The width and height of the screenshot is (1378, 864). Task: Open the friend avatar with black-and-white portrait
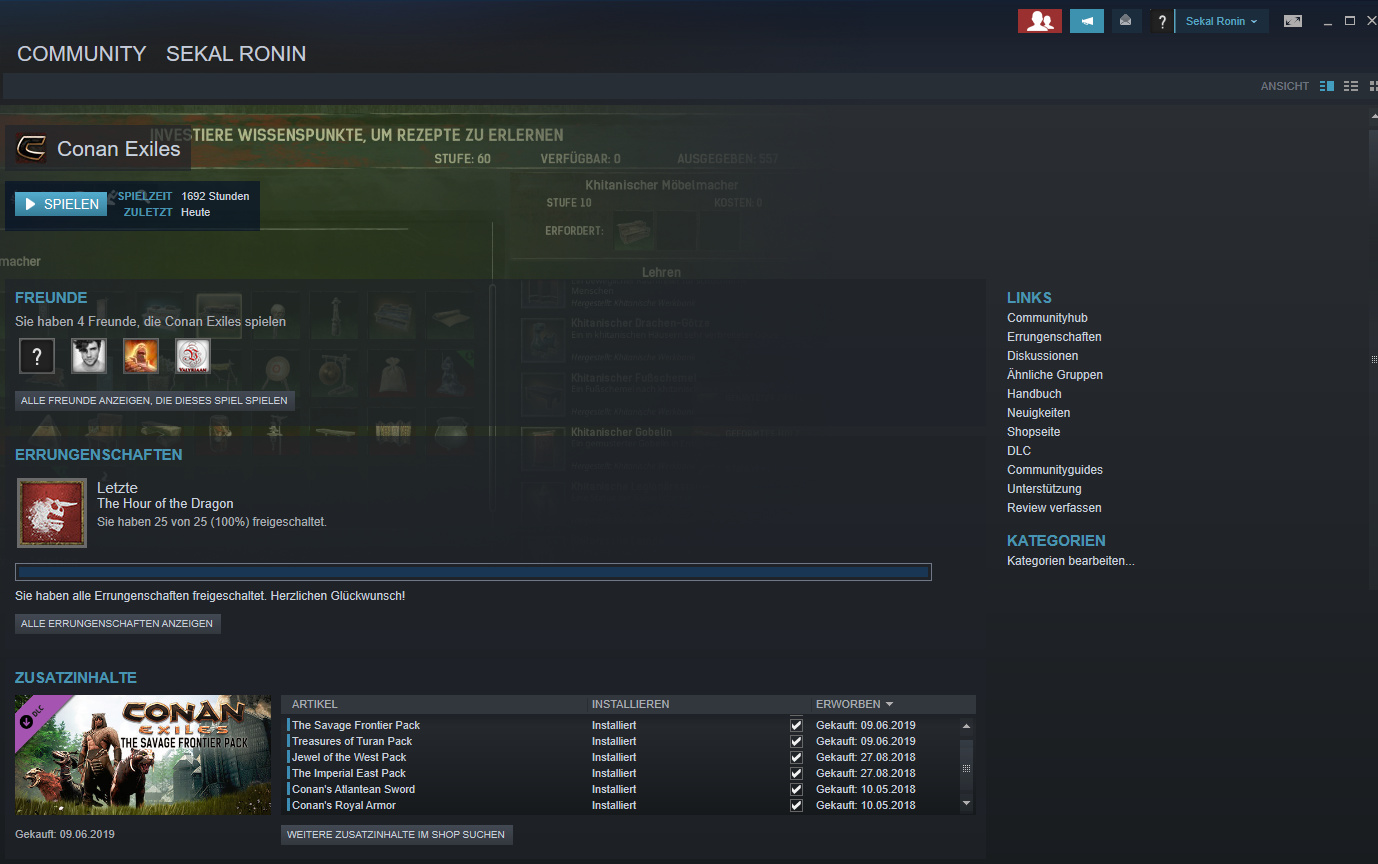(89, 356)
